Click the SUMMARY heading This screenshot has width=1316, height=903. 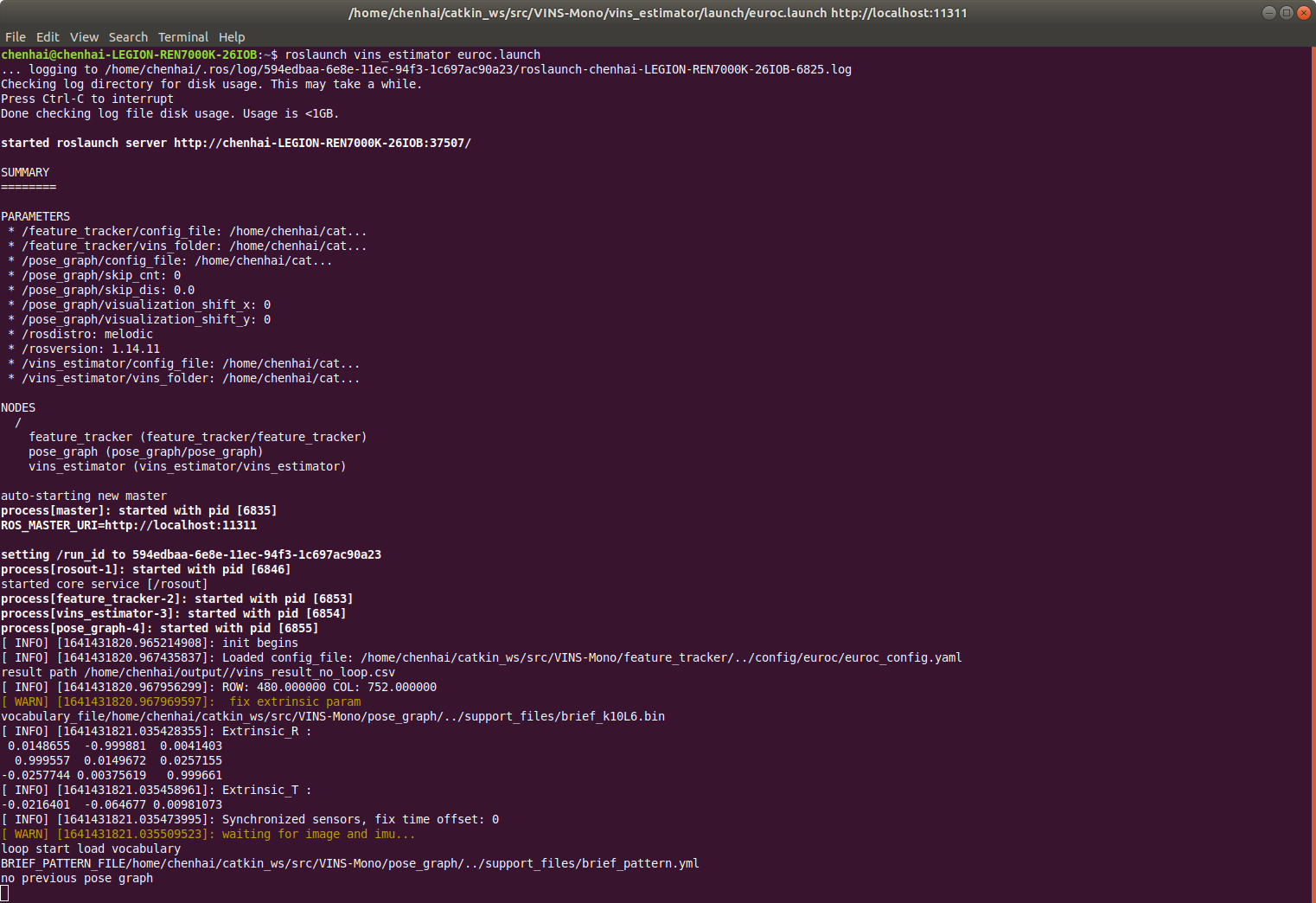point(25,172)
